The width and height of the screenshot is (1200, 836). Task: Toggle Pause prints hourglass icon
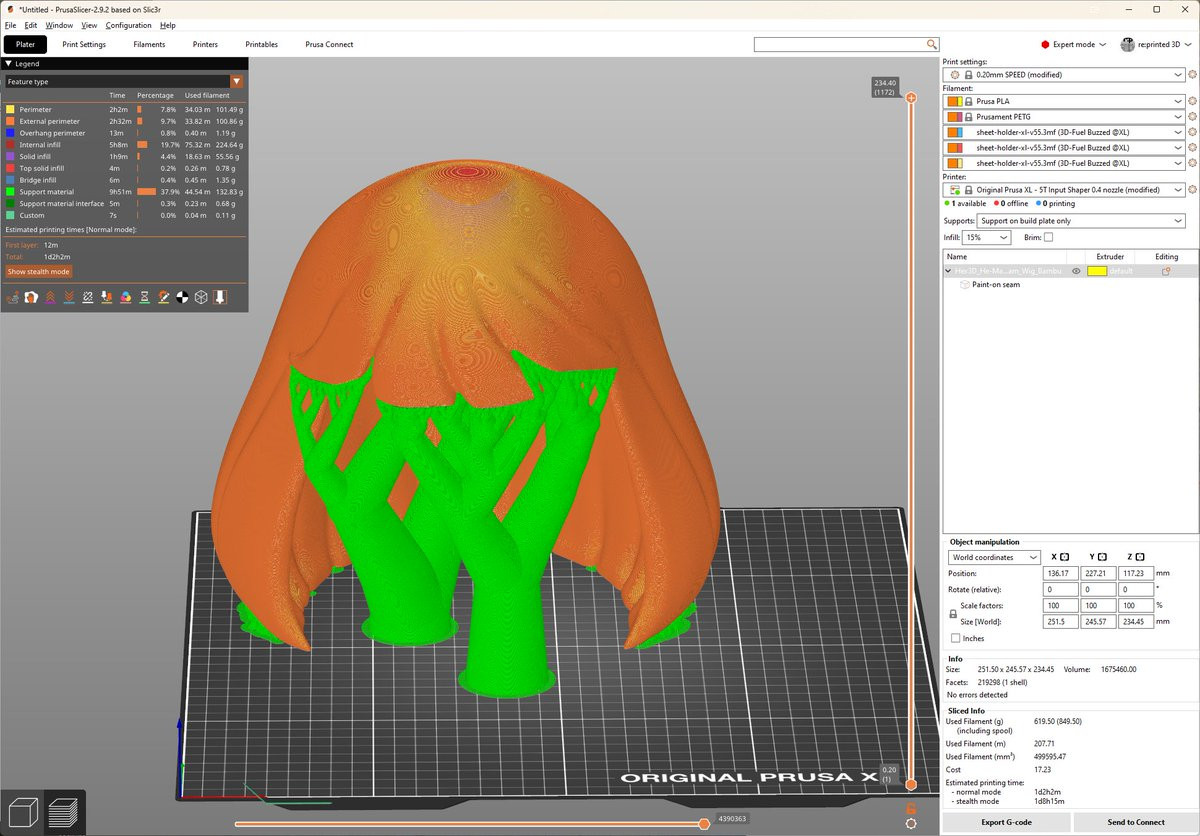(145, 297)
